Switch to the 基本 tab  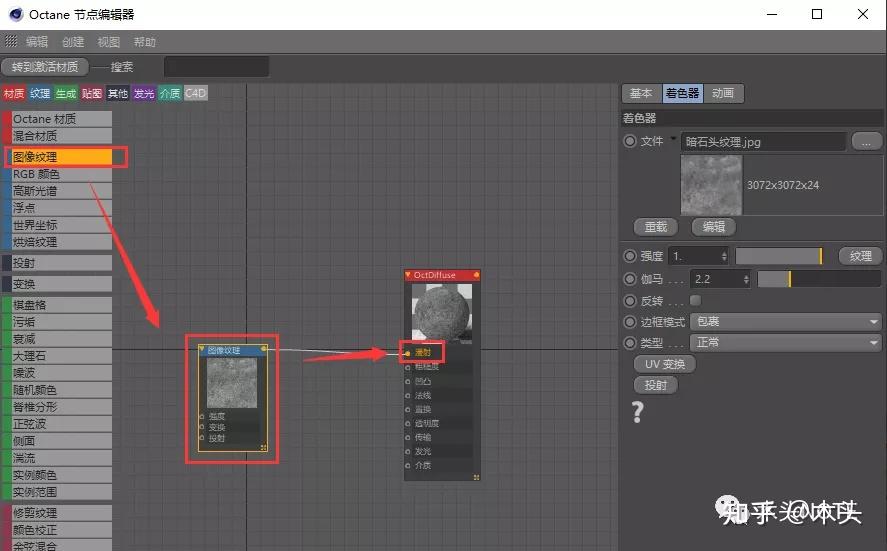tap(641, 93)
